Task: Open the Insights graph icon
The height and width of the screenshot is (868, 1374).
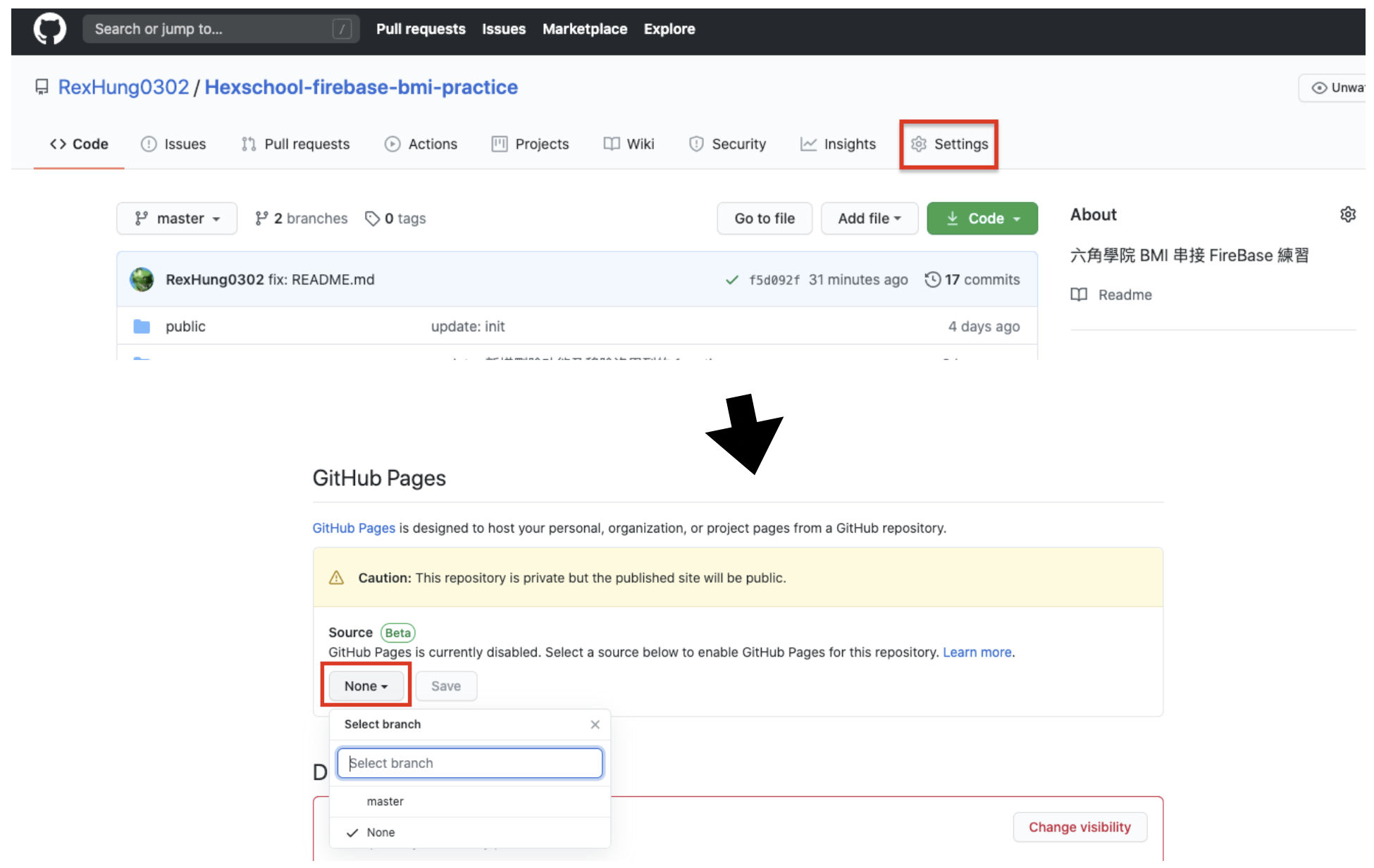Action: (808, 144)
